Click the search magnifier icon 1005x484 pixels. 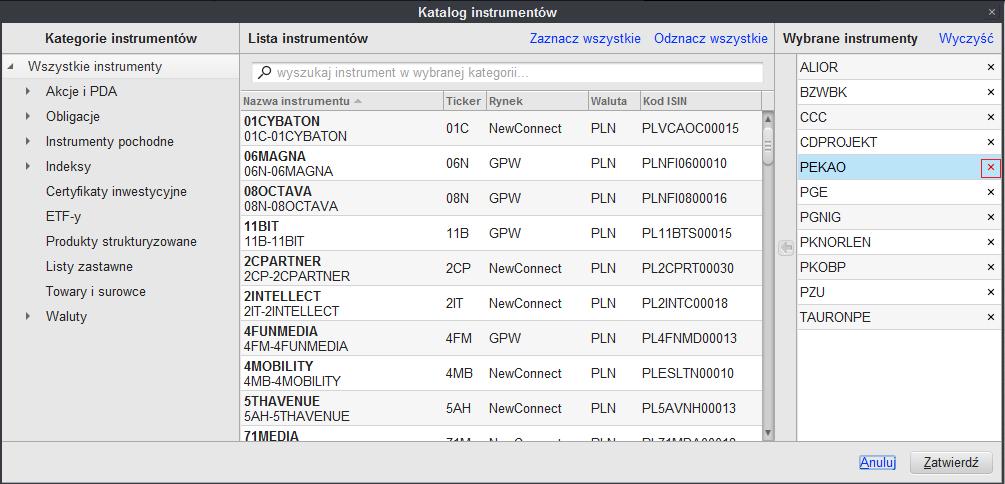(x=263, y=73)
